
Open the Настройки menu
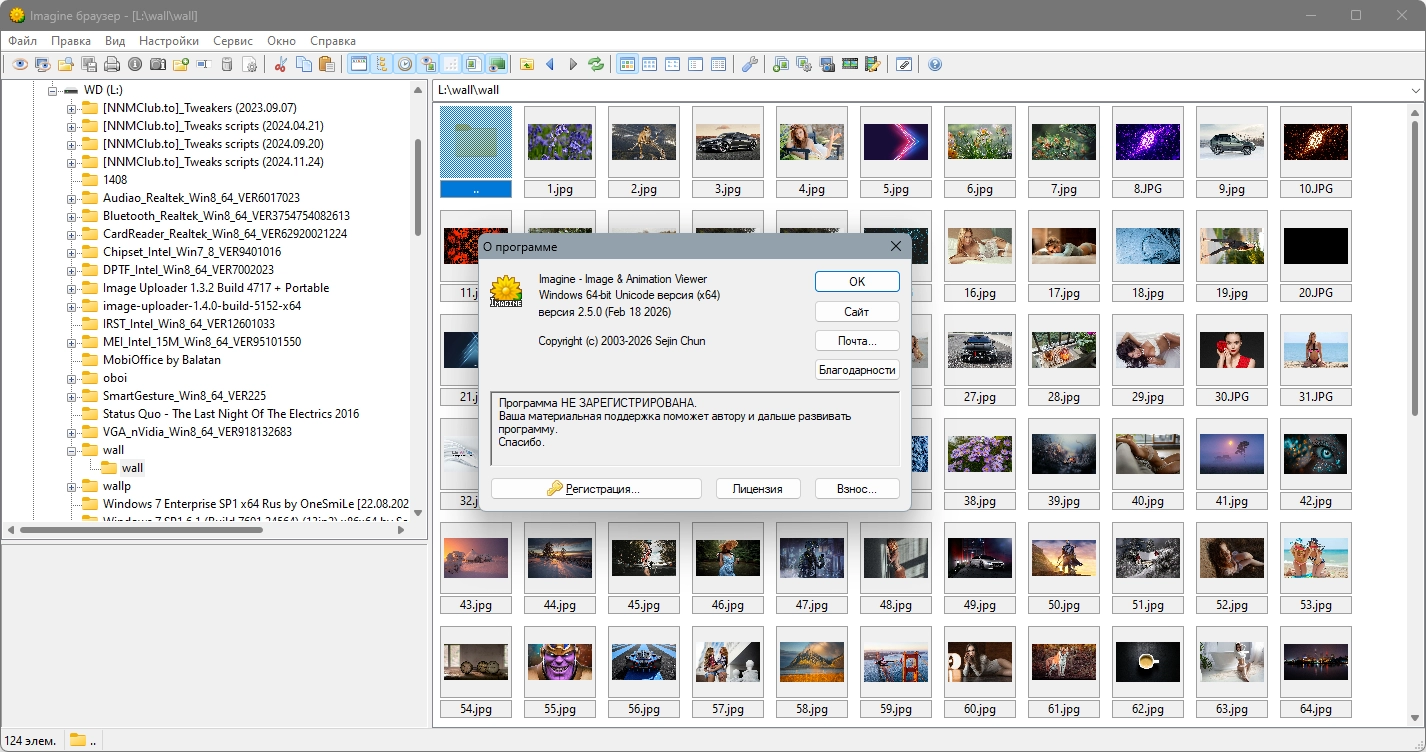168,41
